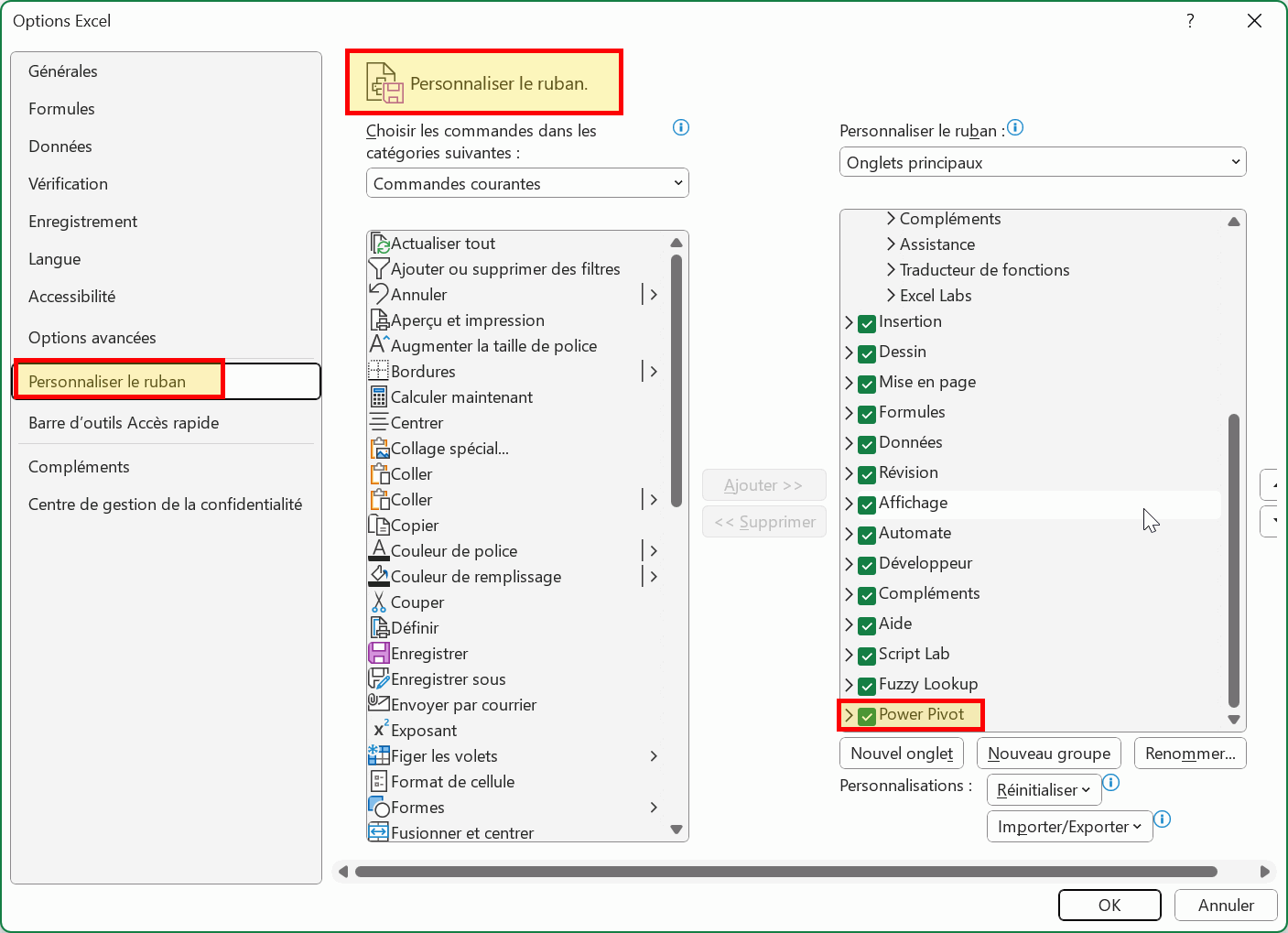The height and width of the screenshot is (933, 1288).
Task: Uncheck the Affichage tab checkbox
Action: point(867,504)
